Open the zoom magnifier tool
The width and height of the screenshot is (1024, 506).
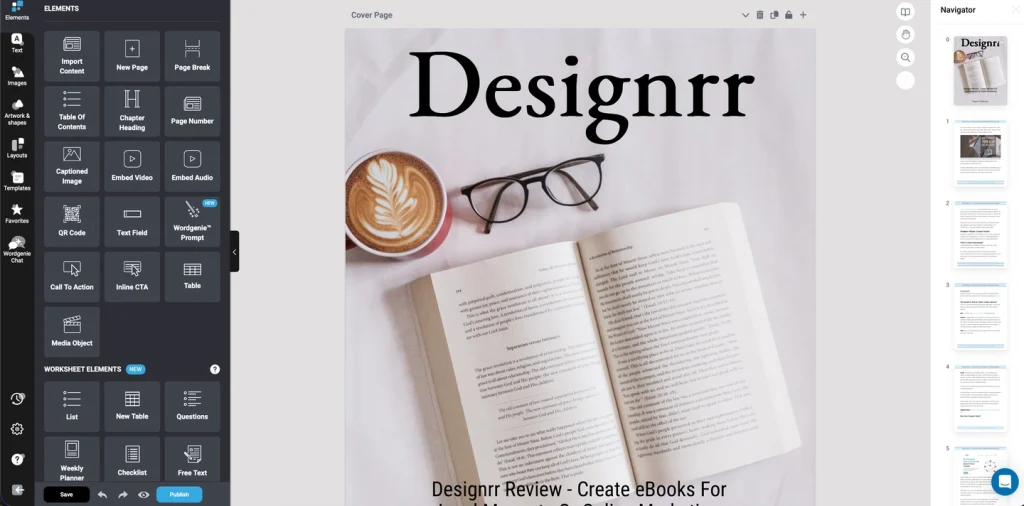[x=905, y=57]
